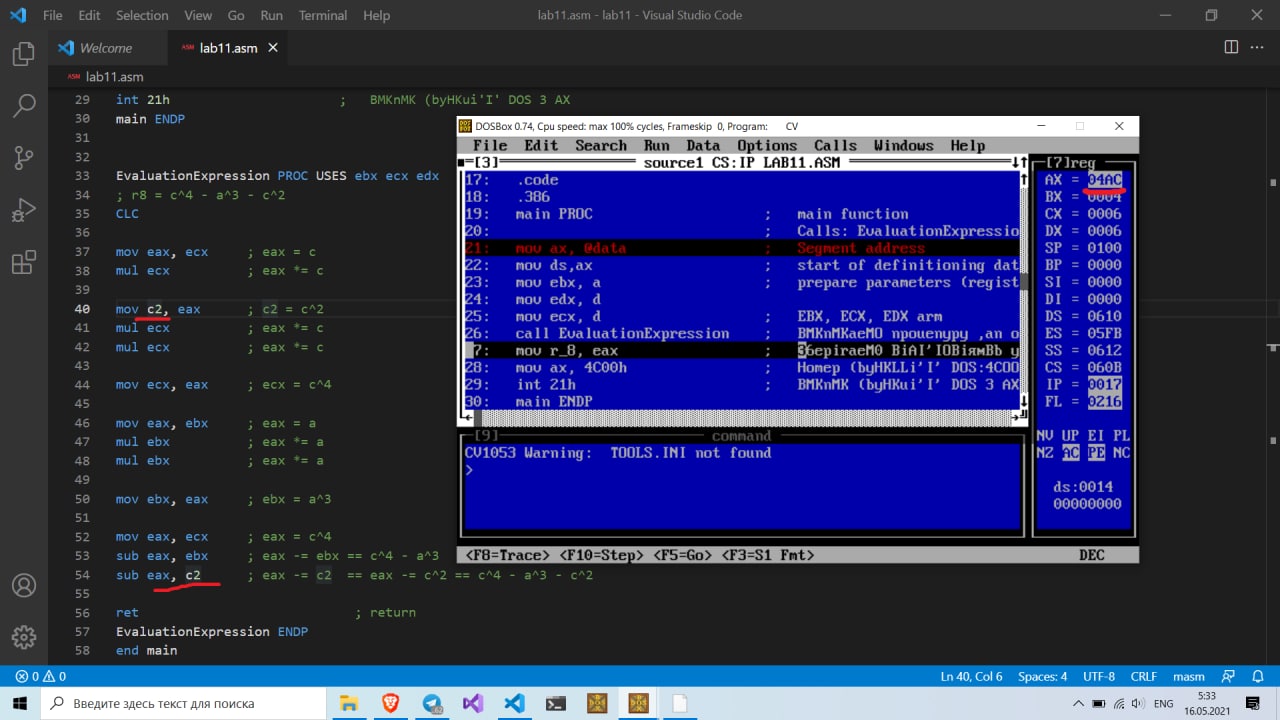Screen dimensions: 1280x720
Task: Close the lab11.asm editor tab
Action: [x=274, y=48]
